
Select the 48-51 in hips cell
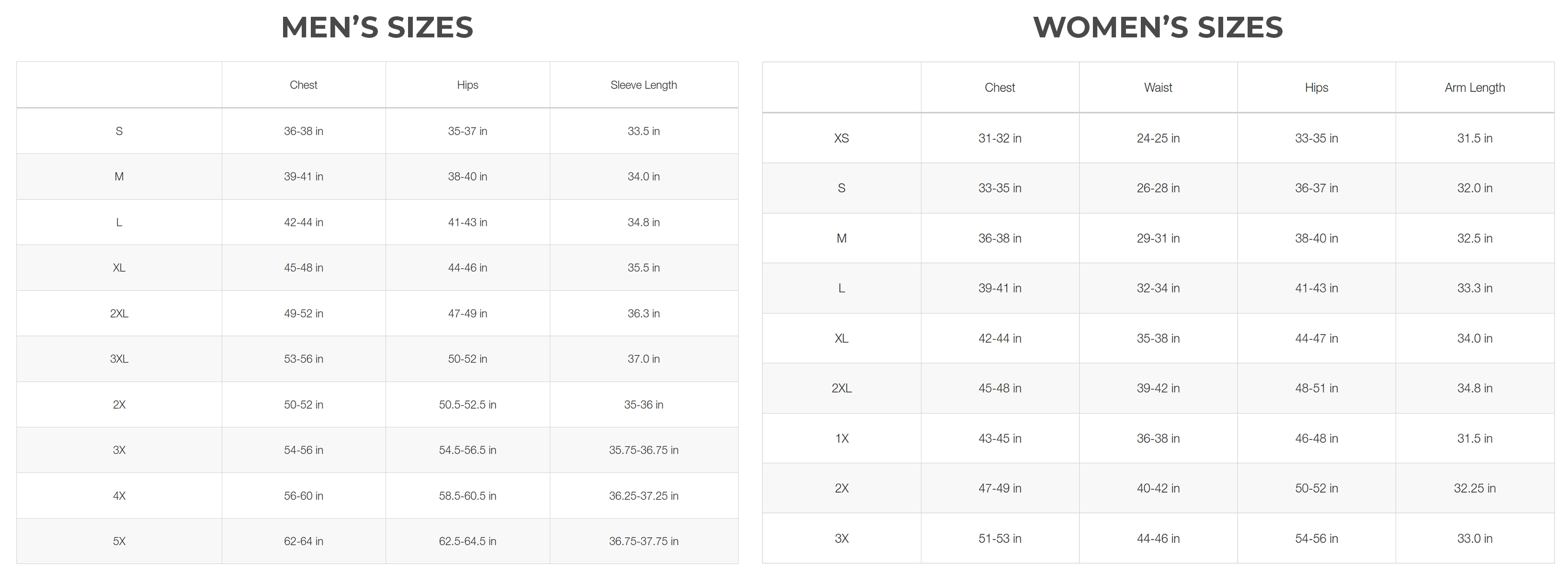point(1316,389)
